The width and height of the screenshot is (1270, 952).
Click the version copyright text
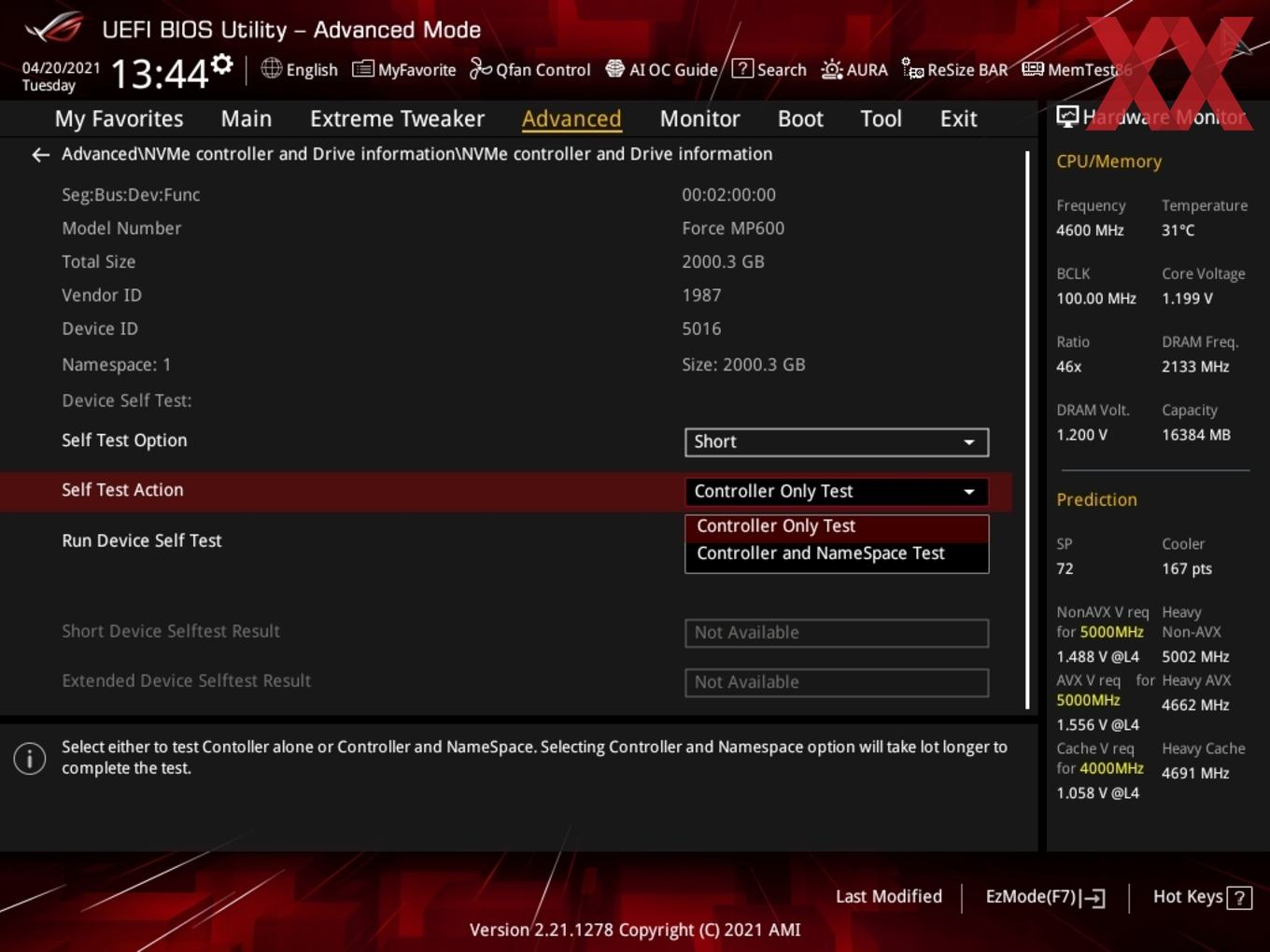(x=635, y=931)
